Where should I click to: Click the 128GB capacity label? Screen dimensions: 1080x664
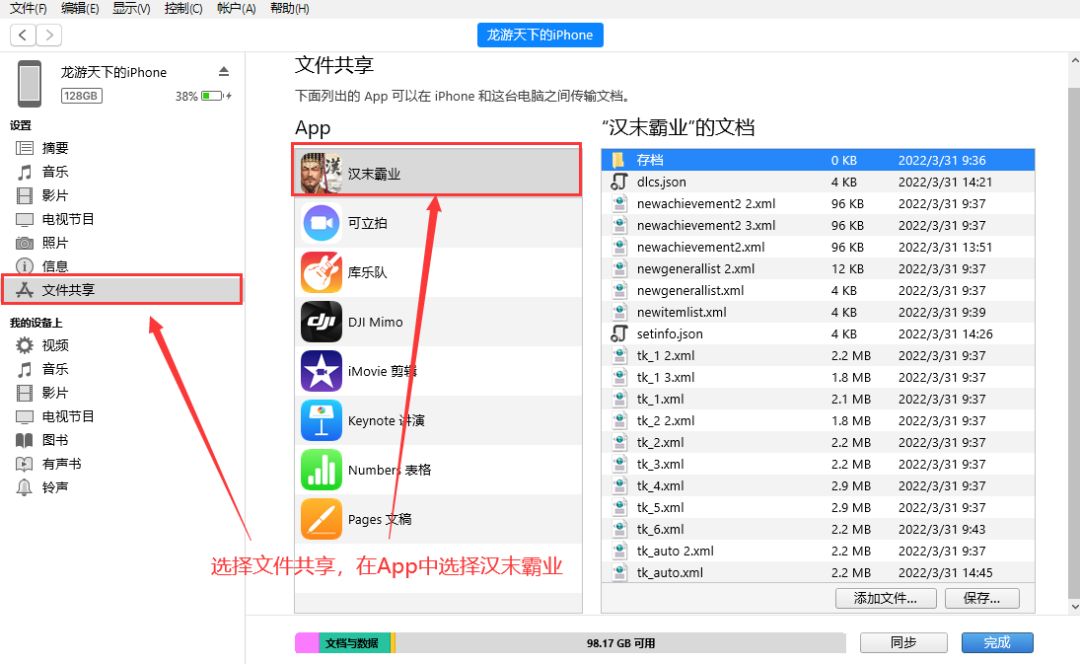click(x=81, y=96)
